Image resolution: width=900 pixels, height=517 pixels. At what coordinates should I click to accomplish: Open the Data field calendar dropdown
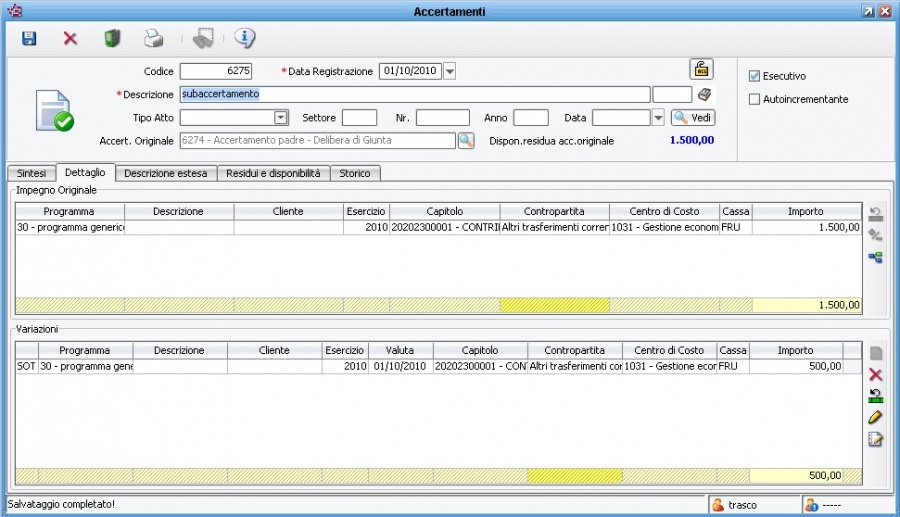click(x=658, y=118)
